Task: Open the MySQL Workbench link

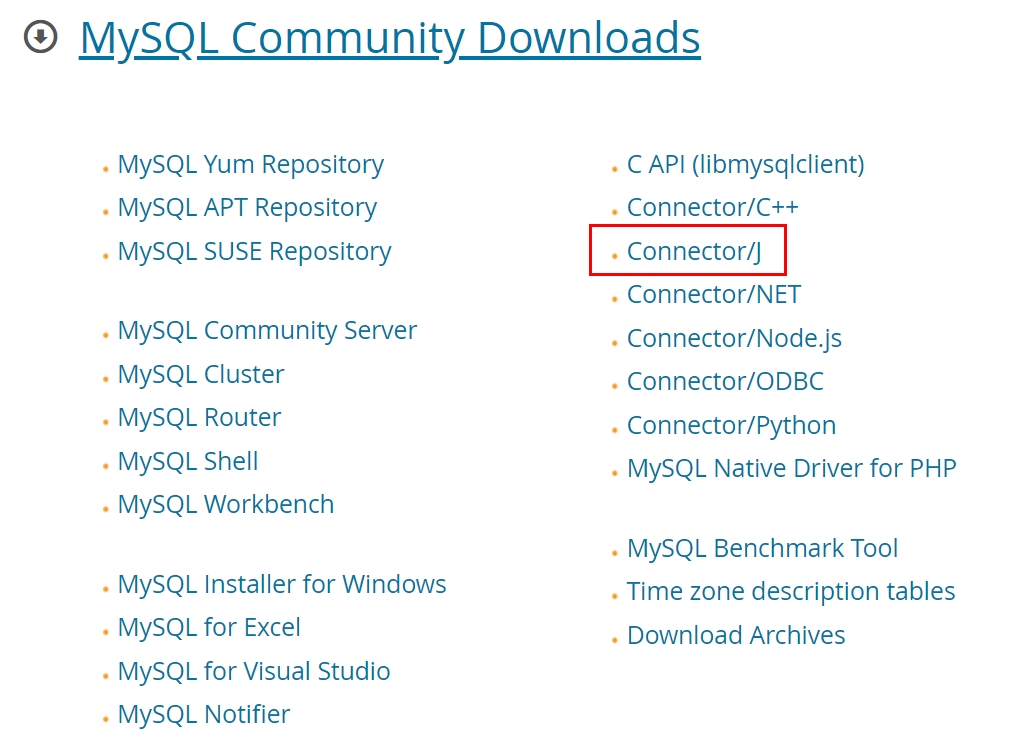Action: [226, 505]
